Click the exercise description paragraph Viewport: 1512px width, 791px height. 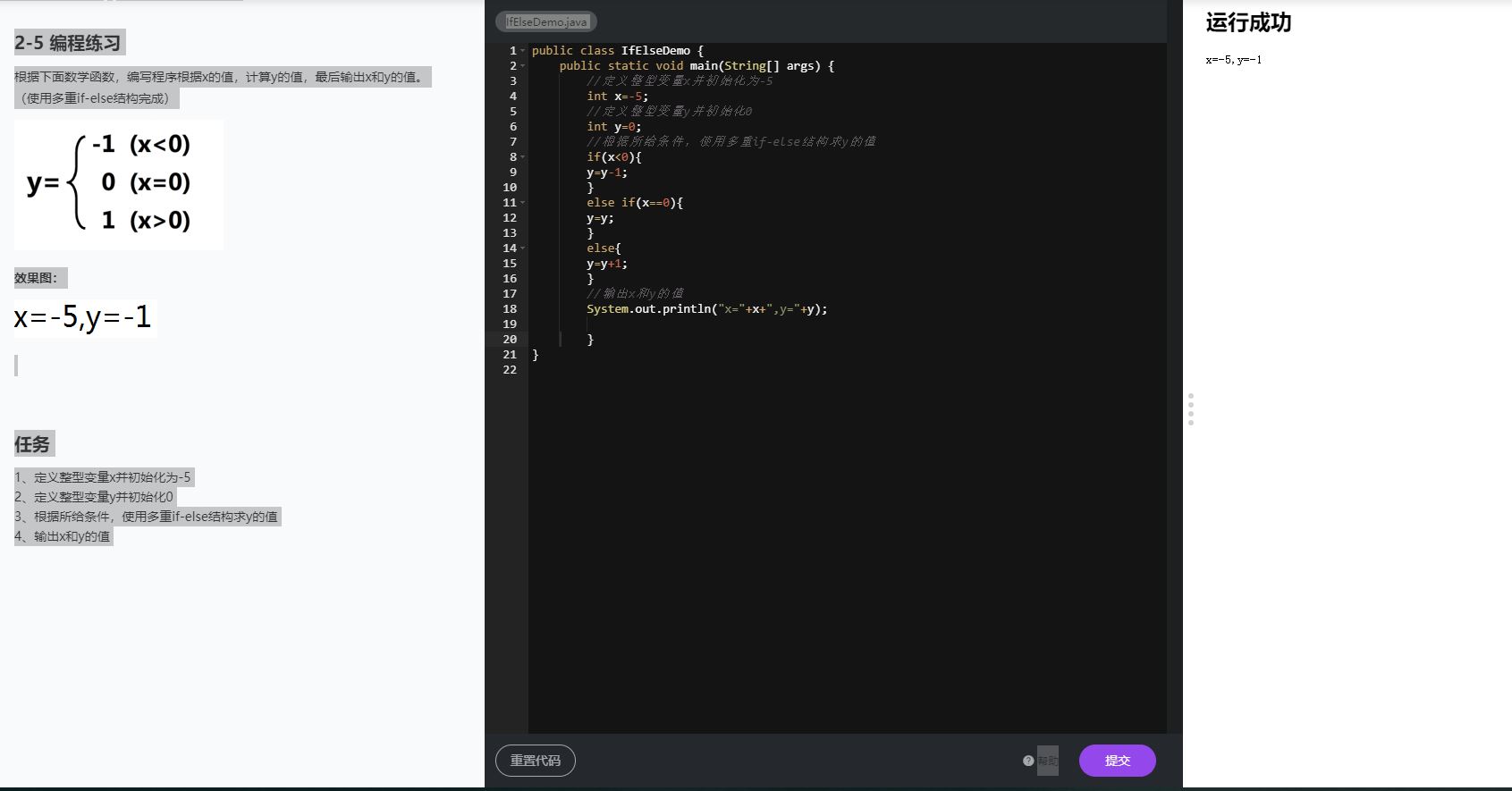pos(221,77)
